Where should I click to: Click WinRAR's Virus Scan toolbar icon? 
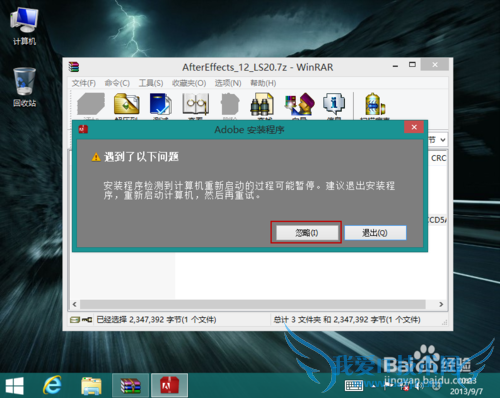375,105
